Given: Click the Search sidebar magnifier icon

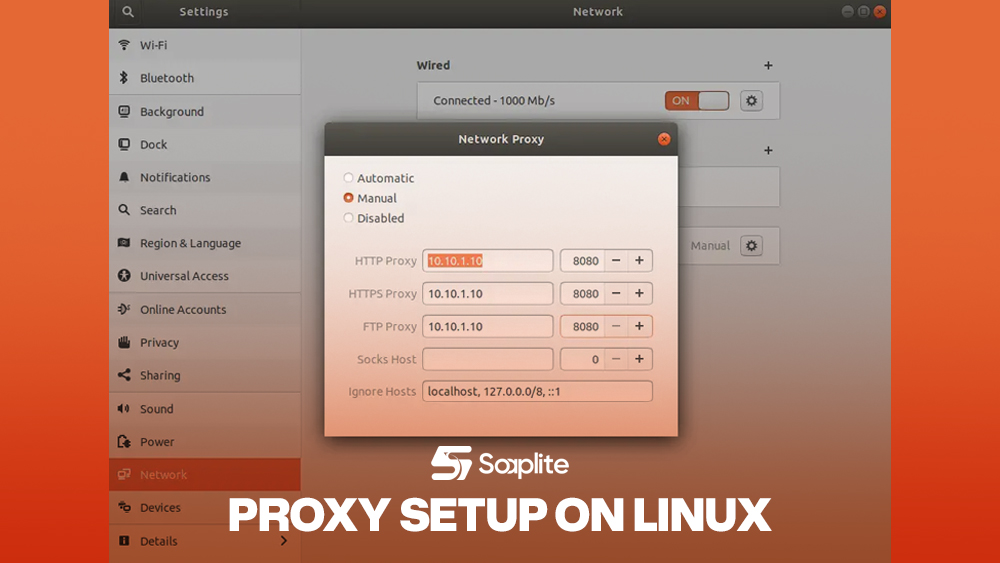Looking at the screenshot, I should point(124,210).
